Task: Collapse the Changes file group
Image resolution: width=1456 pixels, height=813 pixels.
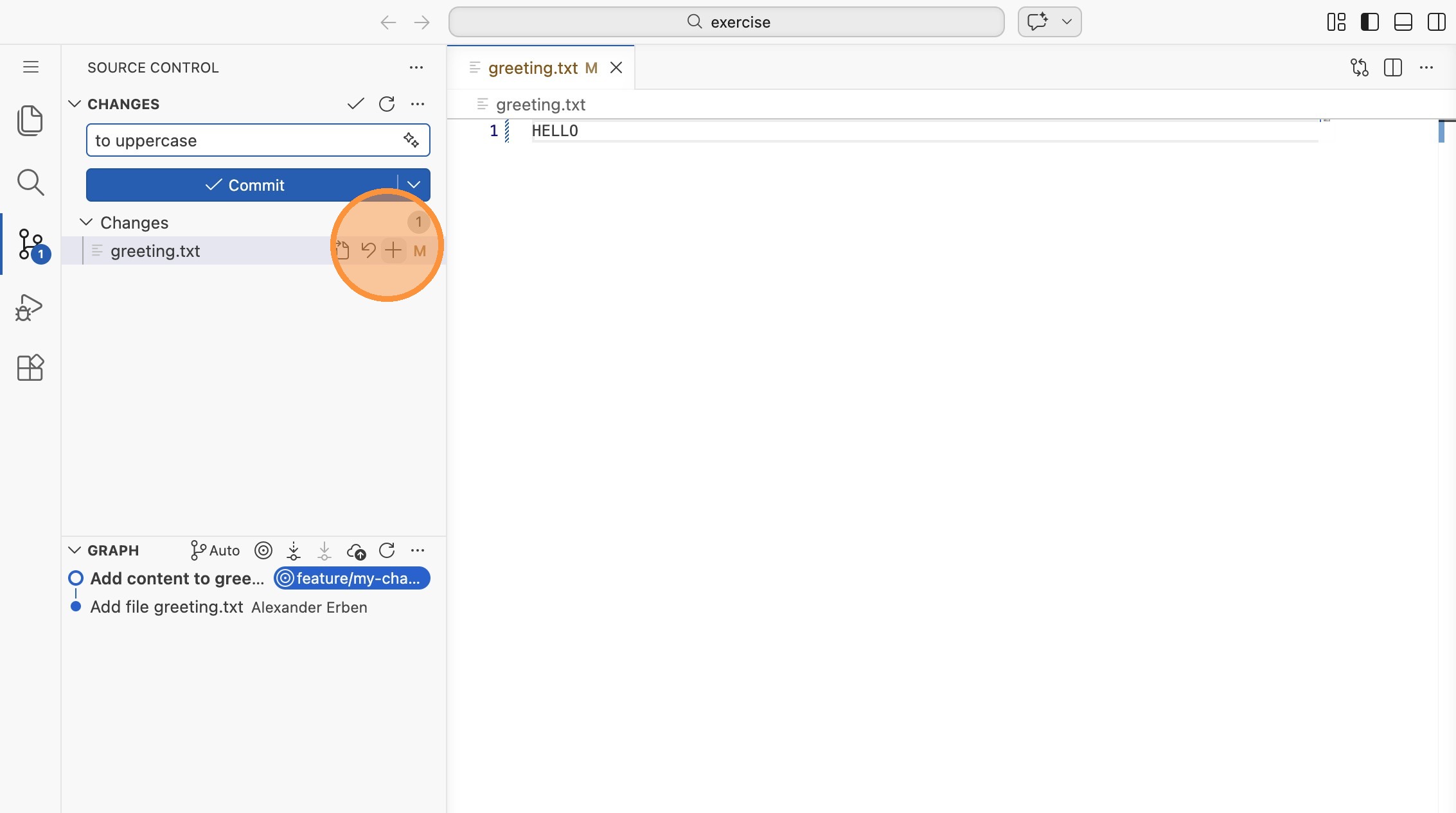Action: pos(86,222)
